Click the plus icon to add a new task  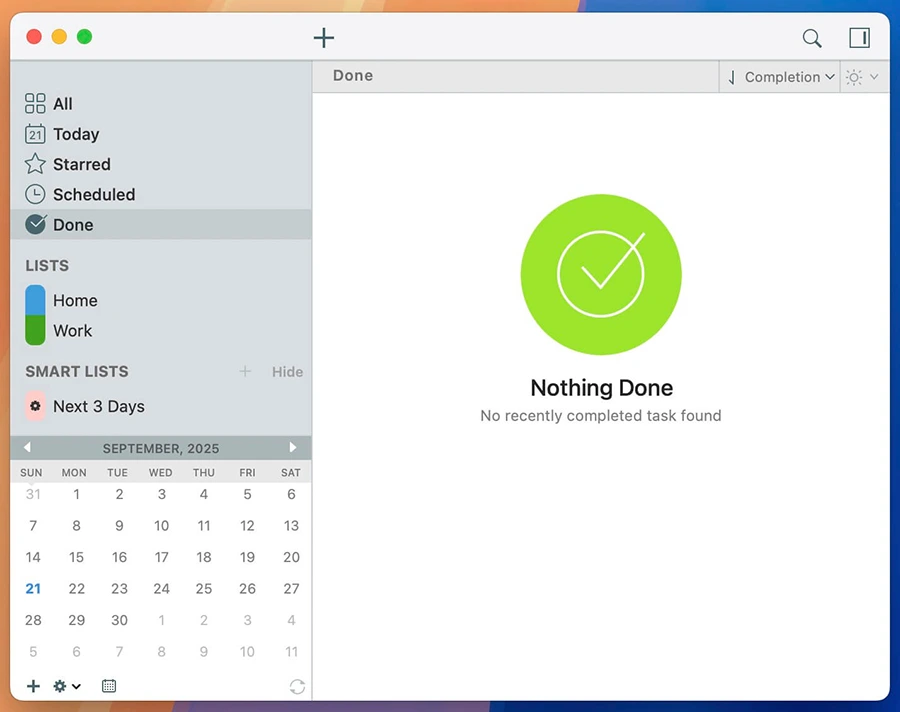point(323,38)
